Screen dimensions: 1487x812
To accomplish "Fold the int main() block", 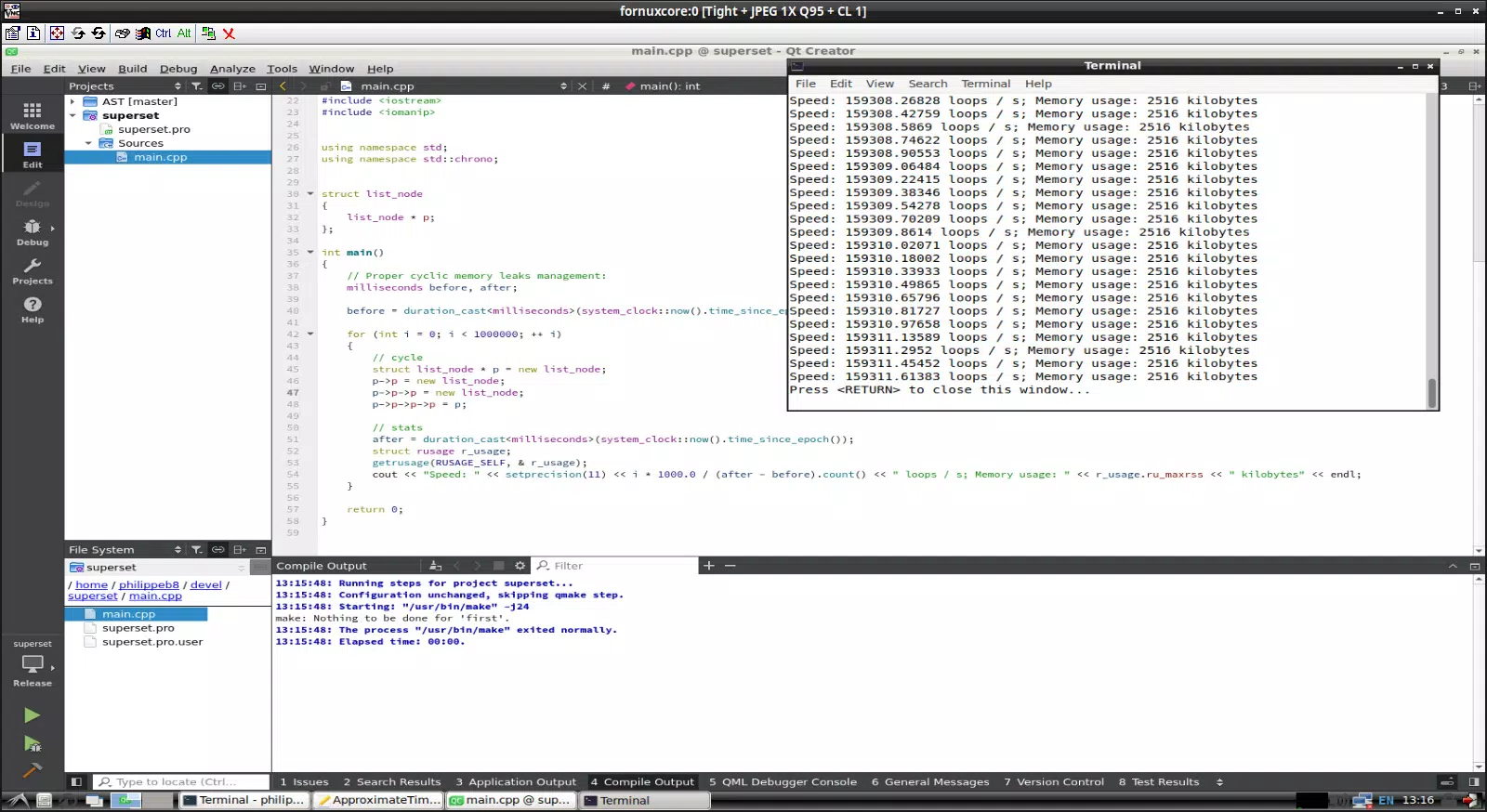I will (310, 253).
